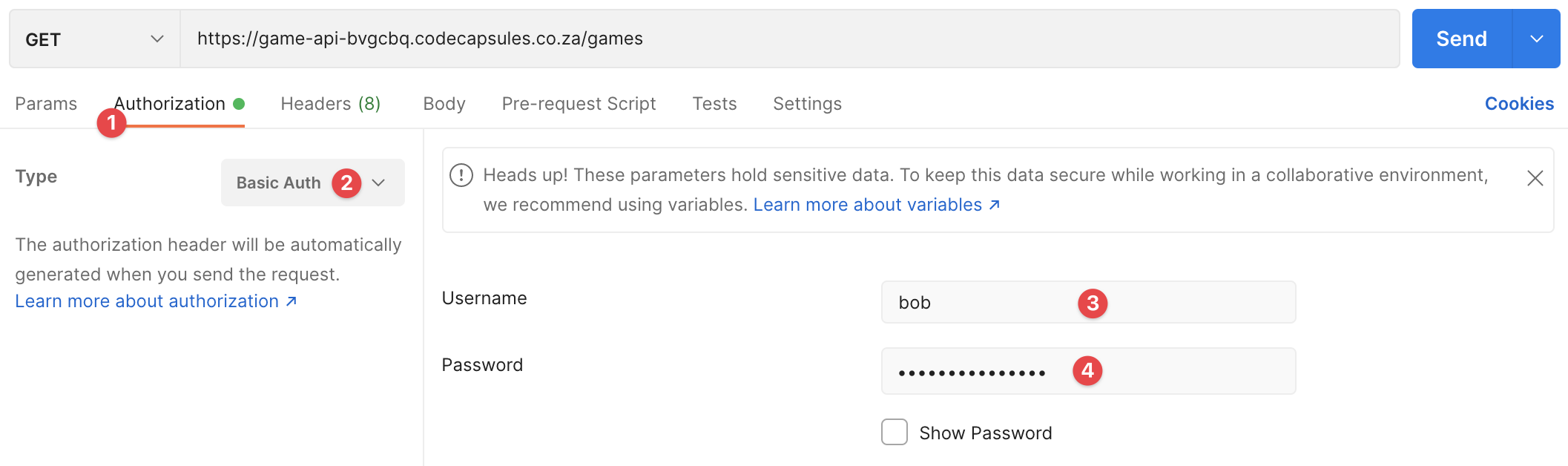Click the info icon in the Heads up banner
Viewport: 1568px width, 466px height.
pyautogui.click(x=461, y=175)
